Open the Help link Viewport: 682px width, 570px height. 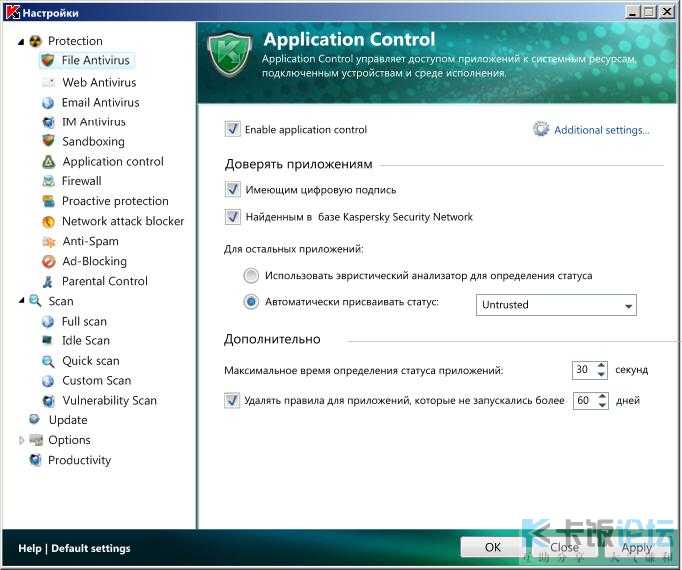coord(30,549)
